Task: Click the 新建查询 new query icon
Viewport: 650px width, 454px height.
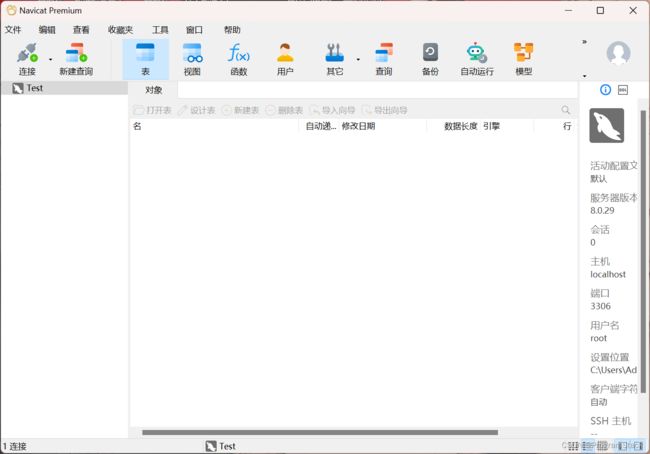Action: tap(76, 59)
